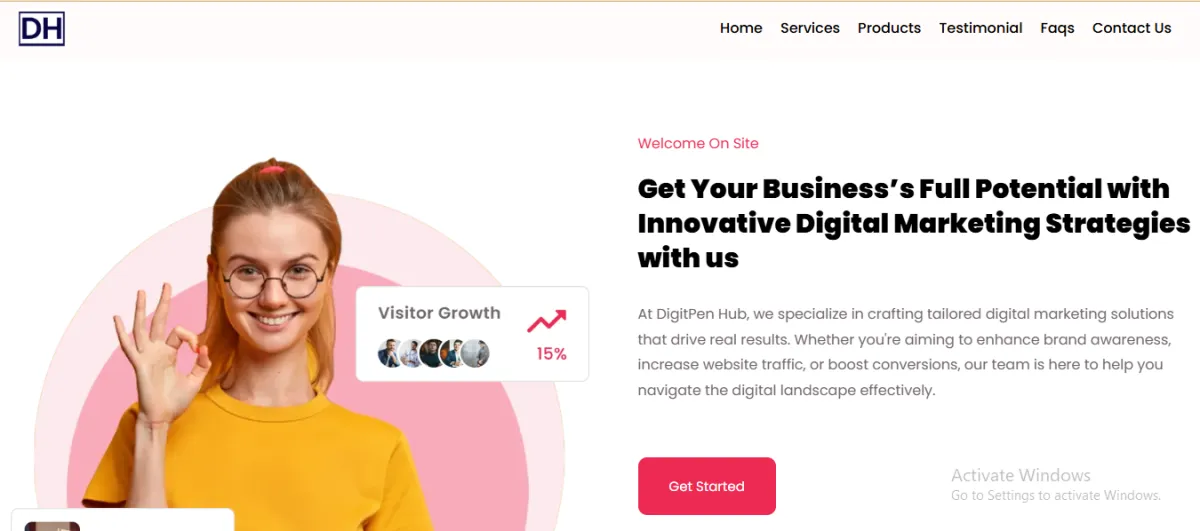Image resolution: width=1200 pixels, height=531 pixels.
Task: Go to the Services section
Action: [810, 28]
